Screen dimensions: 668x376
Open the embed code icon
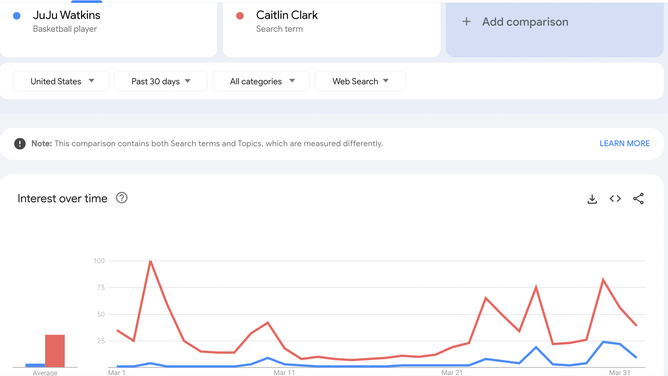pyautogui.click(x=615, y=199)
